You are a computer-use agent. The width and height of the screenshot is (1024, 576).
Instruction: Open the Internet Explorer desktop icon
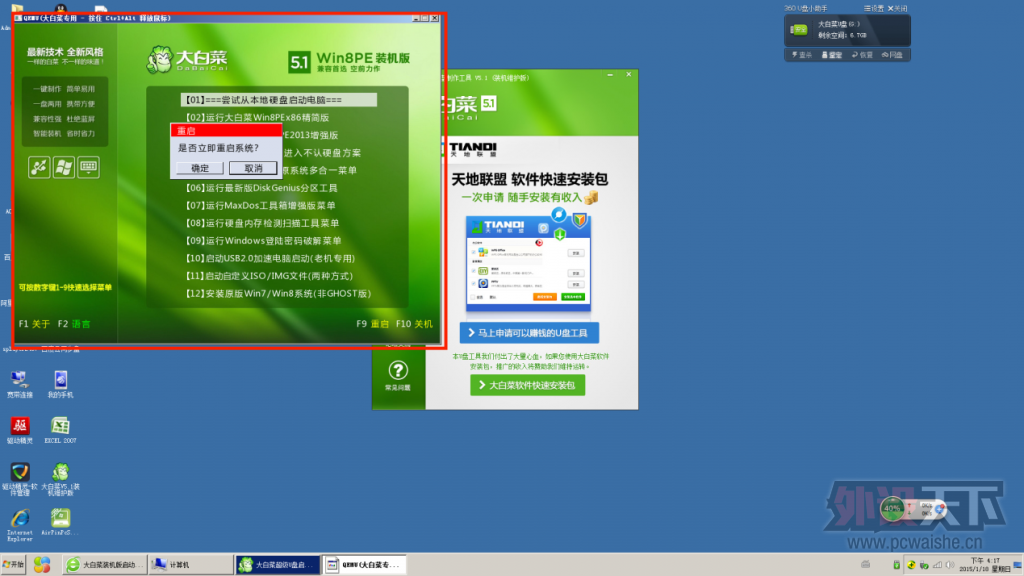tap(20, 525)
